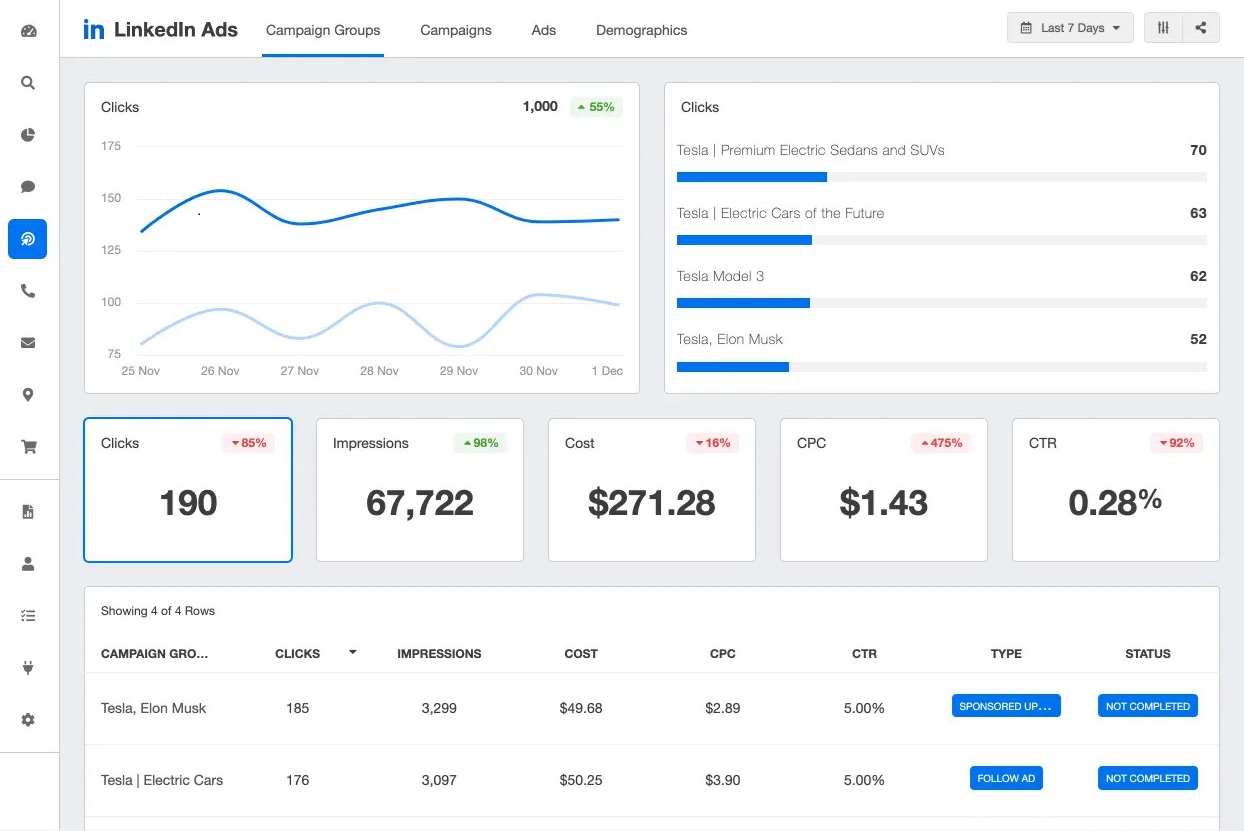This screenshot has width=1244, height=831.
Task: Open the Demographics tab
Action: [x=641, y=30]
